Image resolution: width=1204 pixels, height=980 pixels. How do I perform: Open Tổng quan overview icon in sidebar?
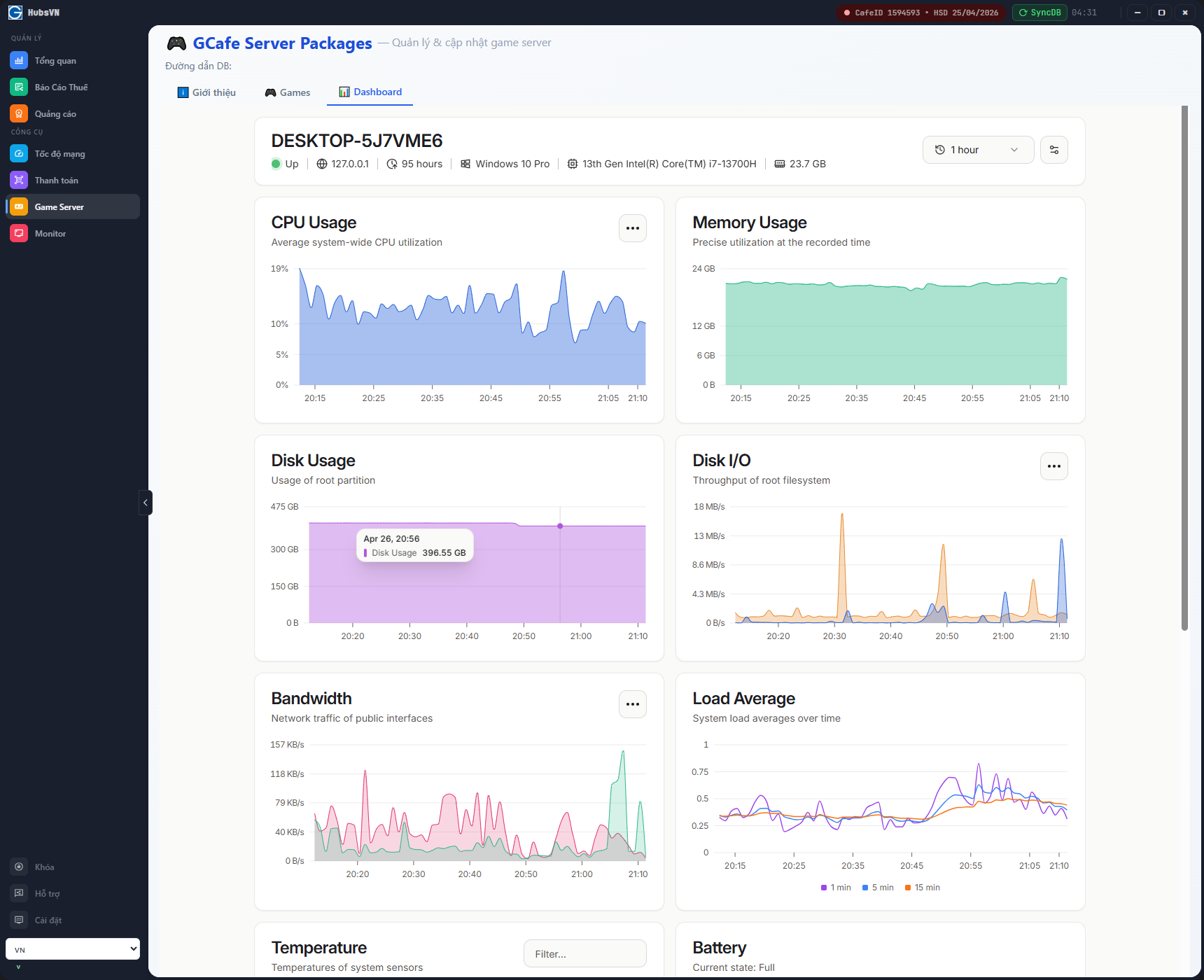tap(19, 61)
